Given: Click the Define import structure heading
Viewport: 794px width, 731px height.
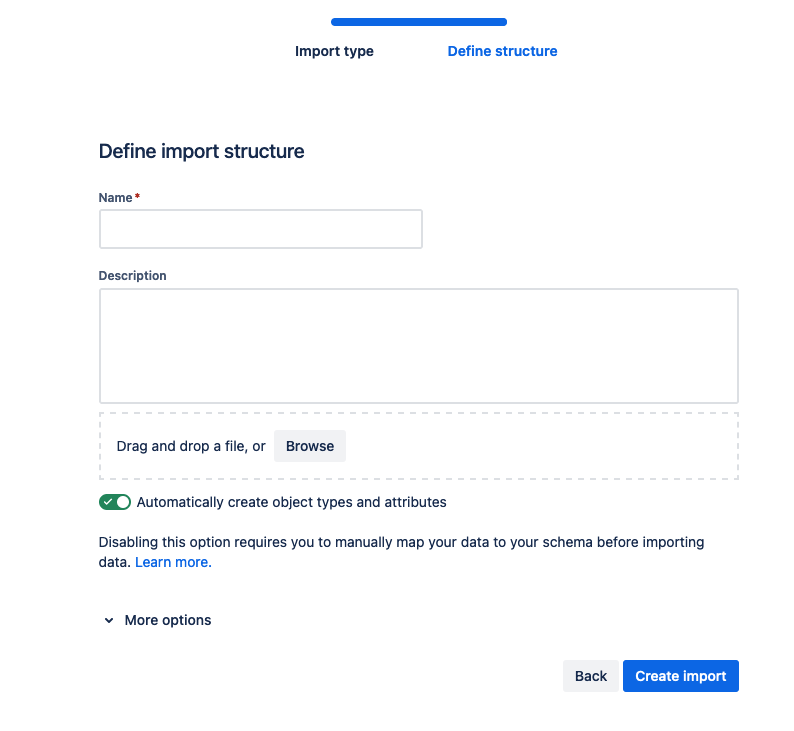Looking at the screenshot, I should tap(202, 151).
